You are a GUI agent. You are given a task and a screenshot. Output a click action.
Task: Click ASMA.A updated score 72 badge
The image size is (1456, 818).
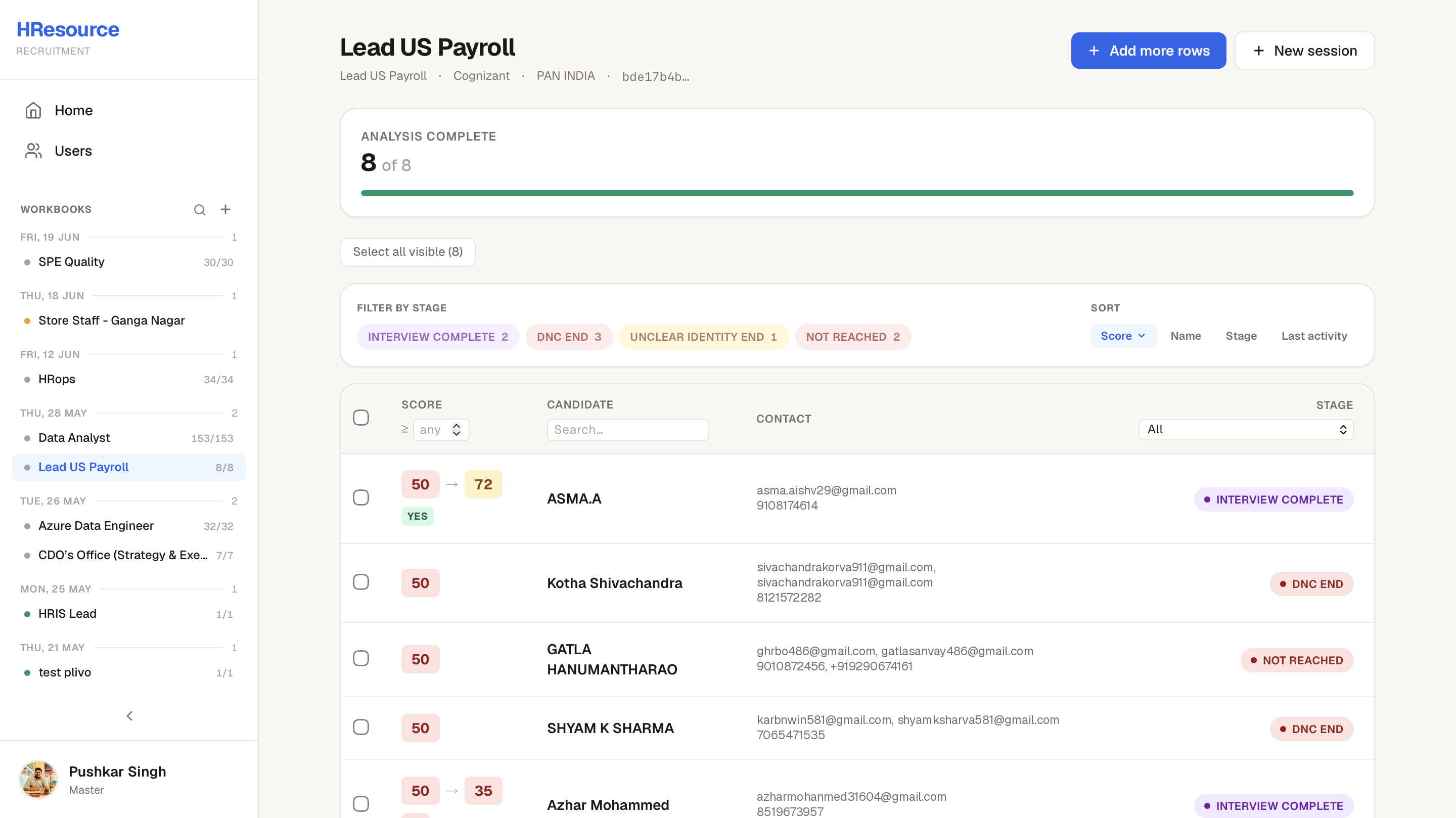pyautogui.click(x=483, y=484)
